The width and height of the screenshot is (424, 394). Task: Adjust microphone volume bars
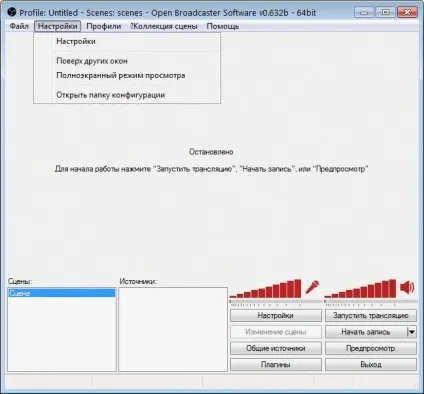point(266,289)
